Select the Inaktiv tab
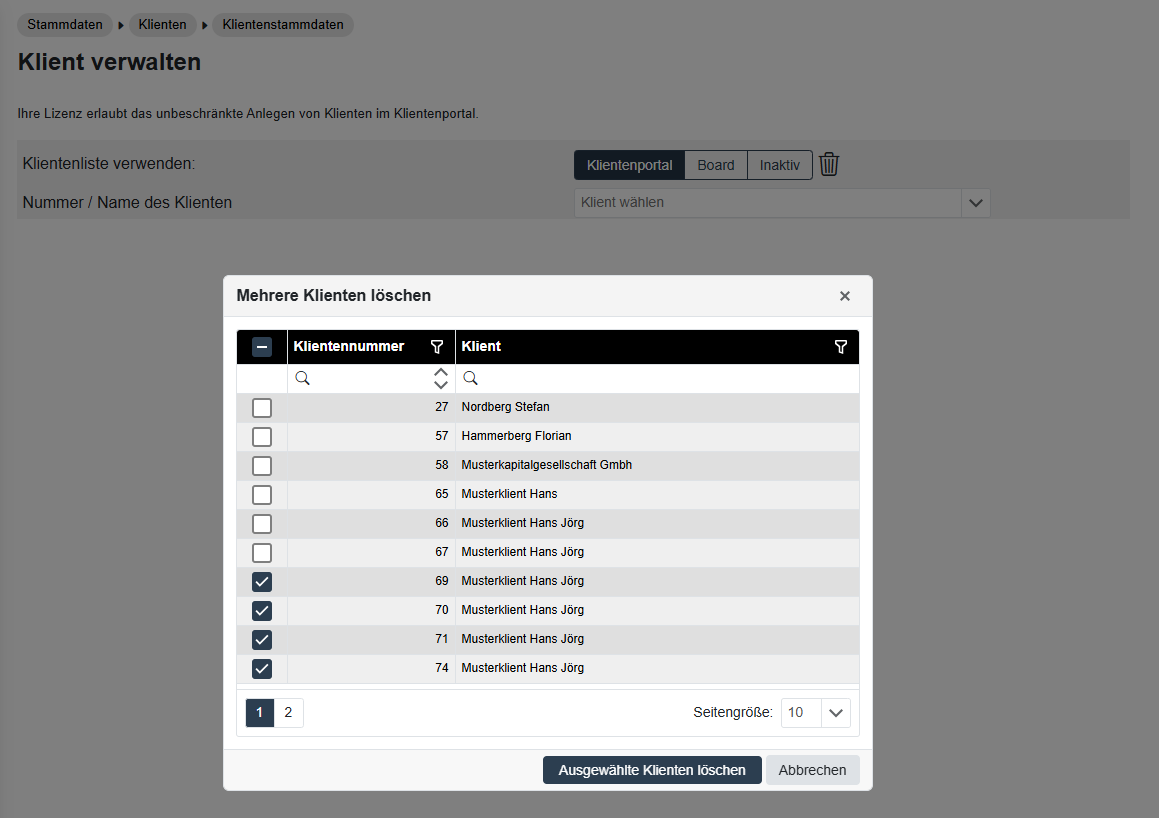Screen dimensions: 1159x818 click(779, 165)
